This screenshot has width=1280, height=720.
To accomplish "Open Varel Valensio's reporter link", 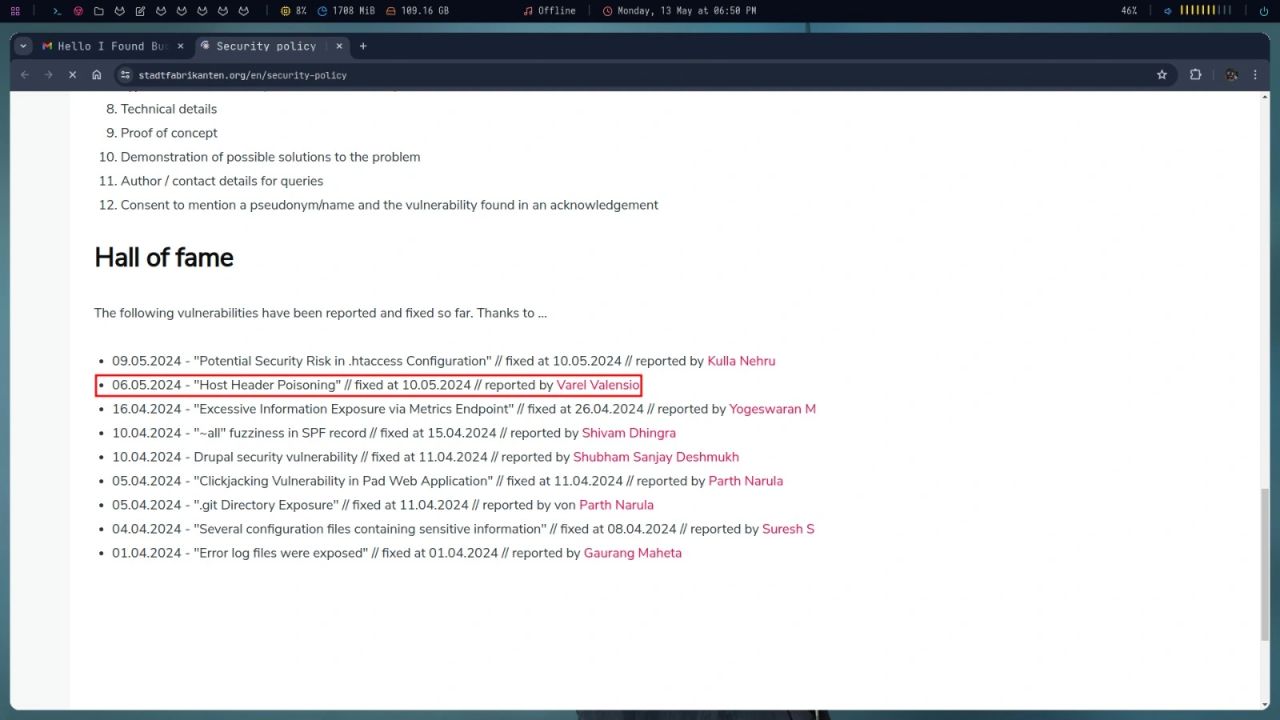I will click(x=598, y=385).
